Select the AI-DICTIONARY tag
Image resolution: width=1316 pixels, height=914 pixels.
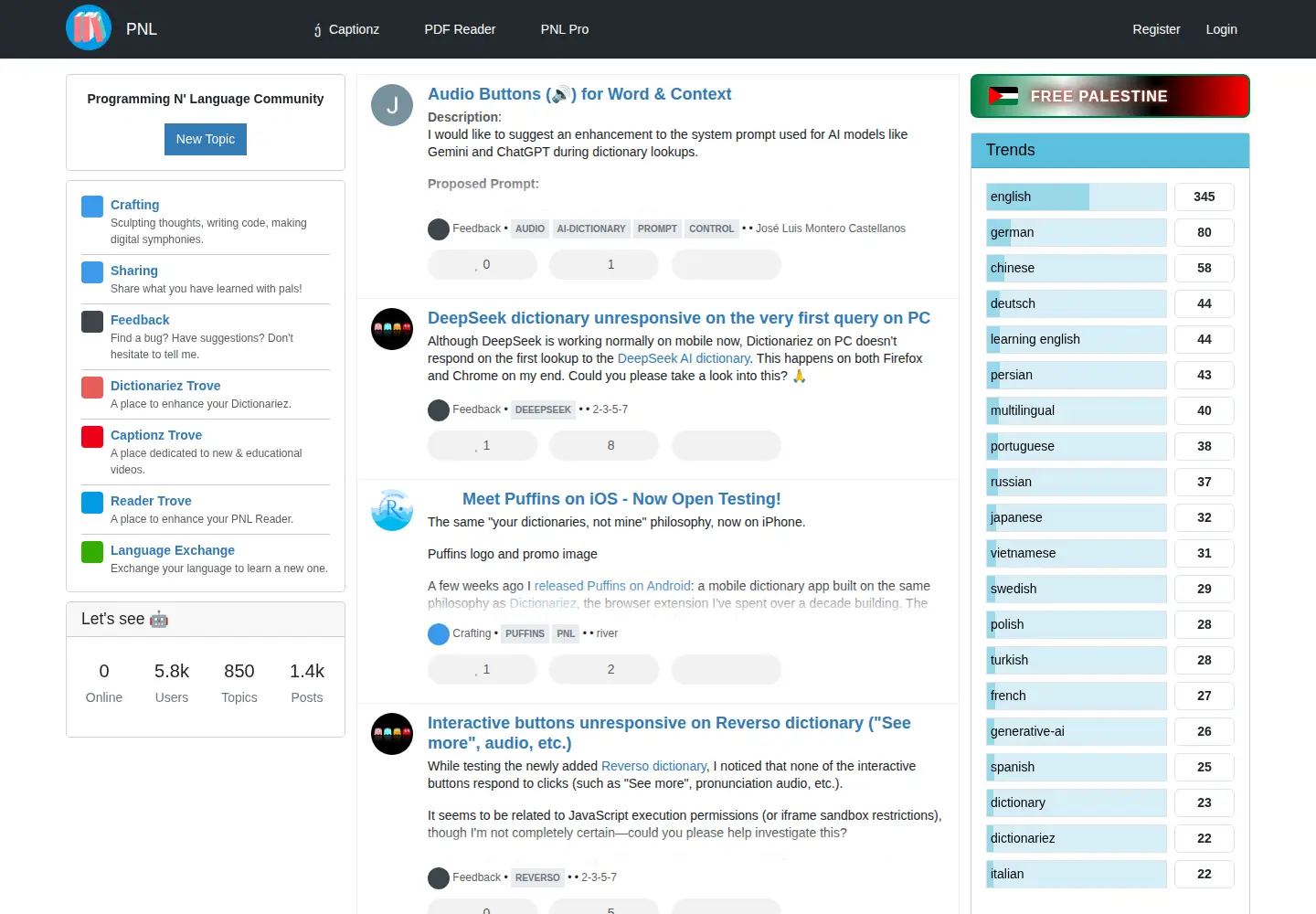point(591,228)
